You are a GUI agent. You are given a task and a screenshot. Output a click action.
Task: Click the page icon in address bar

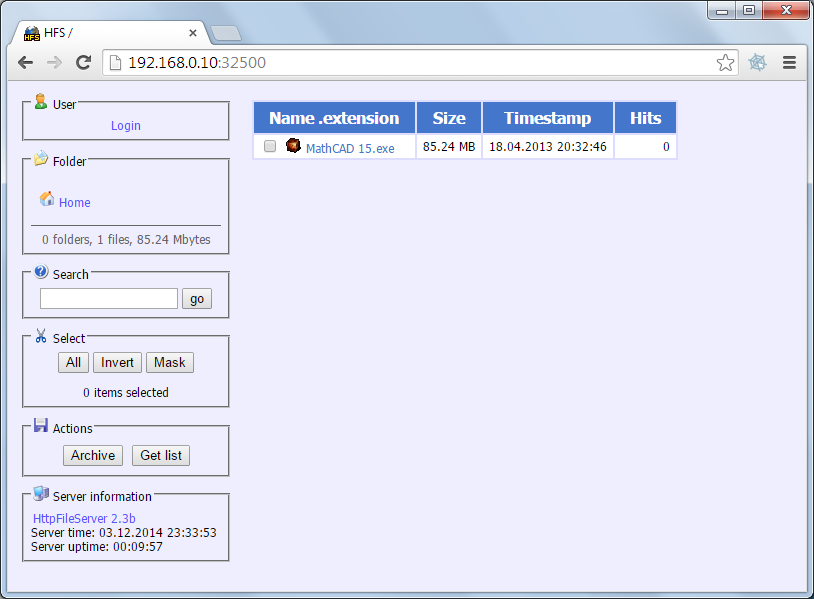point(116,63)
